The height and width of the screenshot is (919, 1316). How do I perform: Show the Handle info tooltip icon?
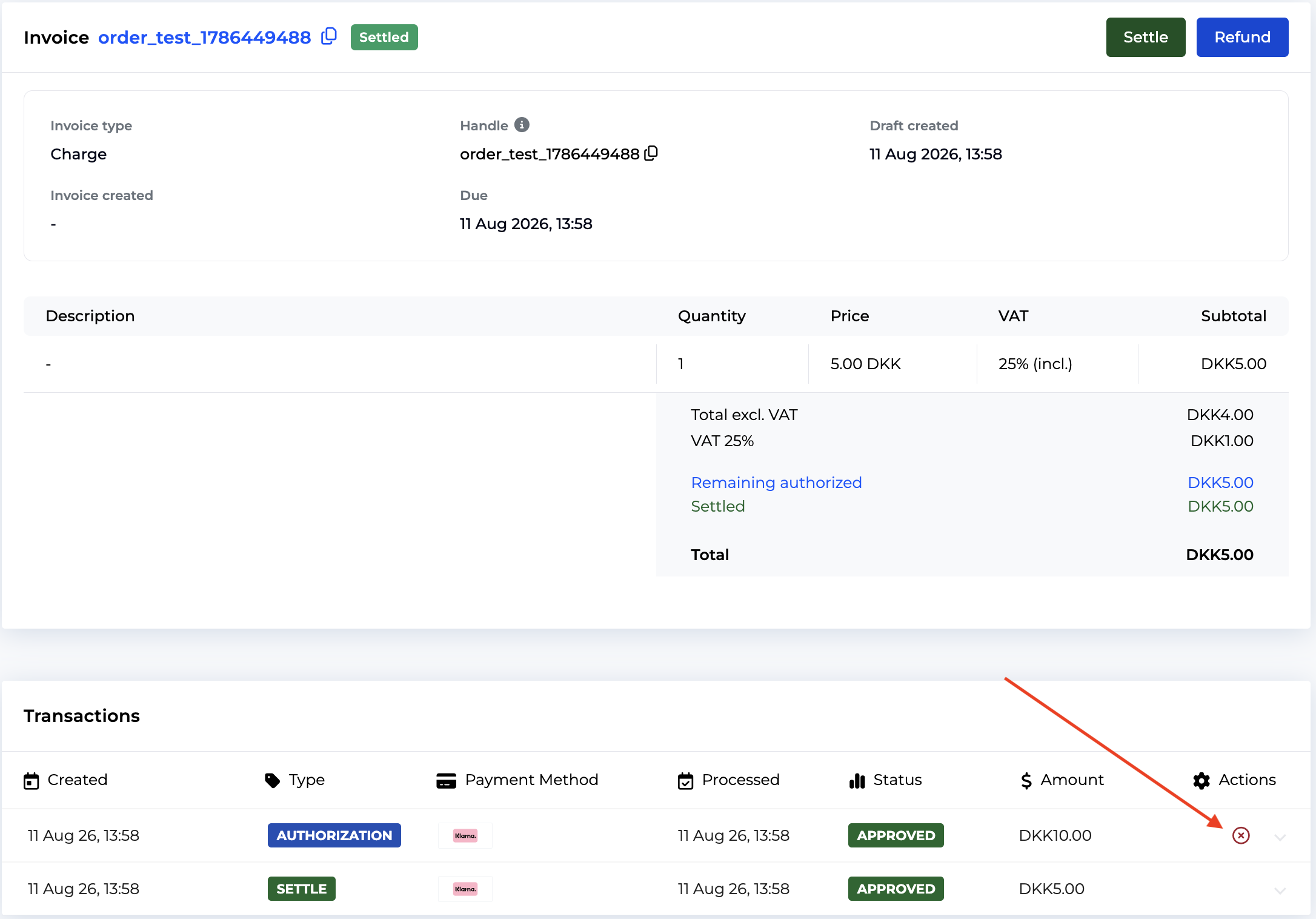[522, 125]
